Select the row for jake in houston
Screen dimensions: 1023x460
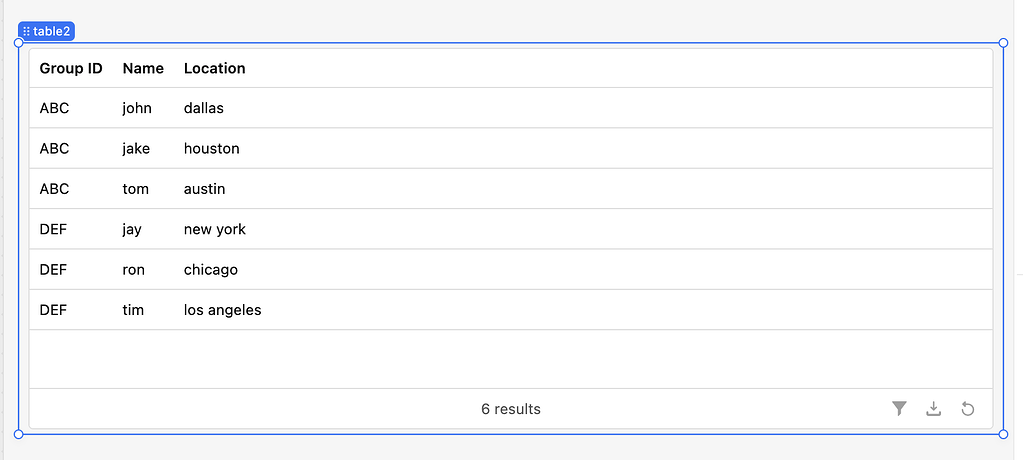click(511, 149)
